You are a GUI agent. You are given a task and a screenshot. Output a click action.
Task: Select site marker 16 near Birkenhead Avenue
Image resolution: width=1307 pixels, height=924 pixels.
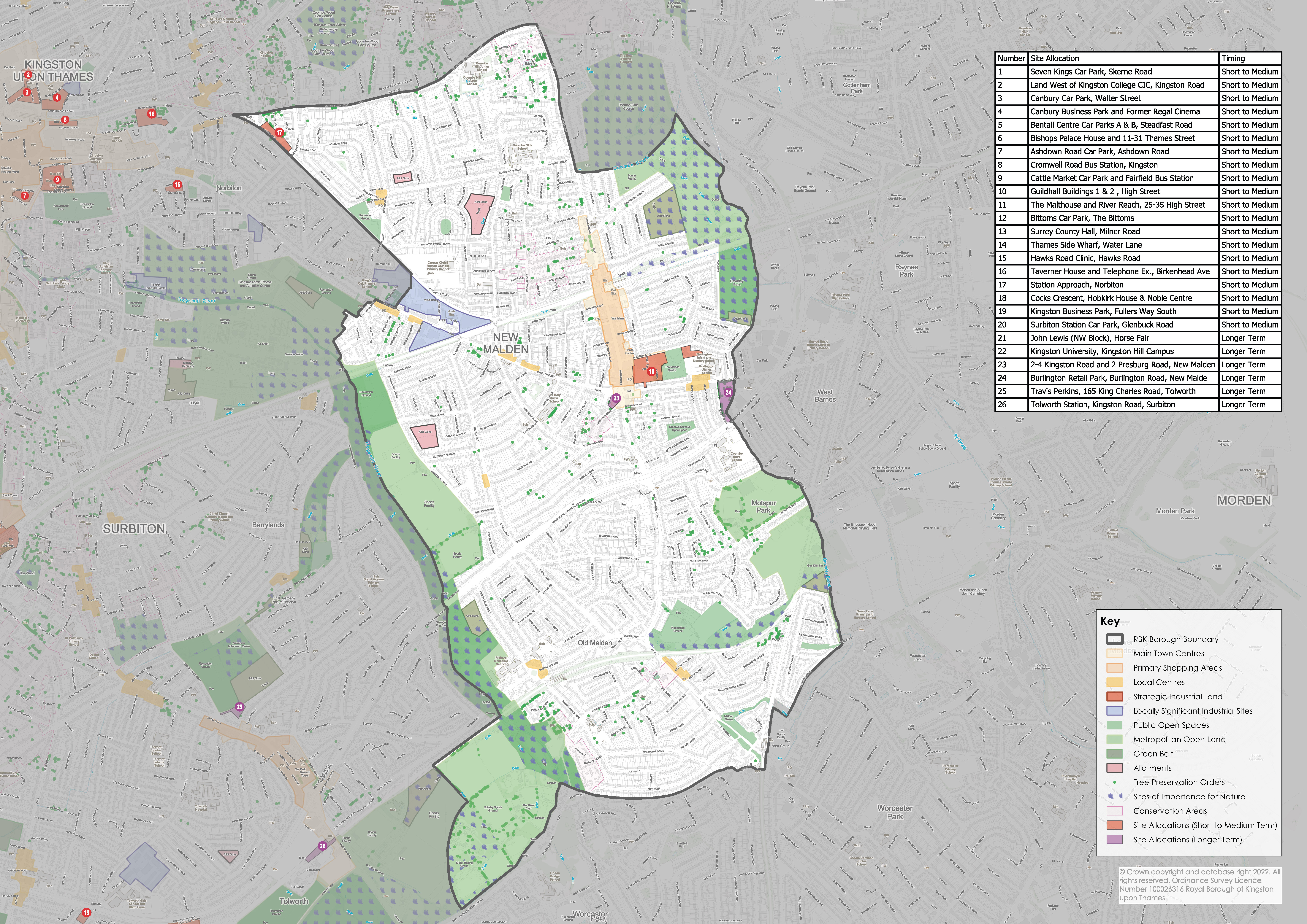click(x=151, y=114)
